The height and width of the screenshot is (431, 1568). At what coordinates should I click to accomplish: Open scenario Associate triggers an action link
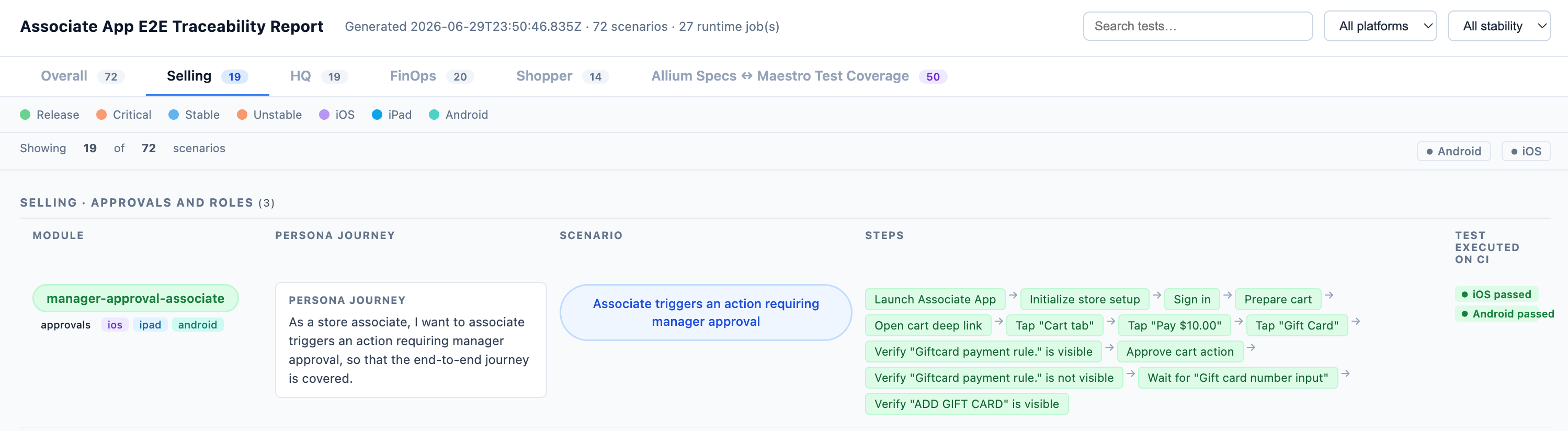click(706, 312)
